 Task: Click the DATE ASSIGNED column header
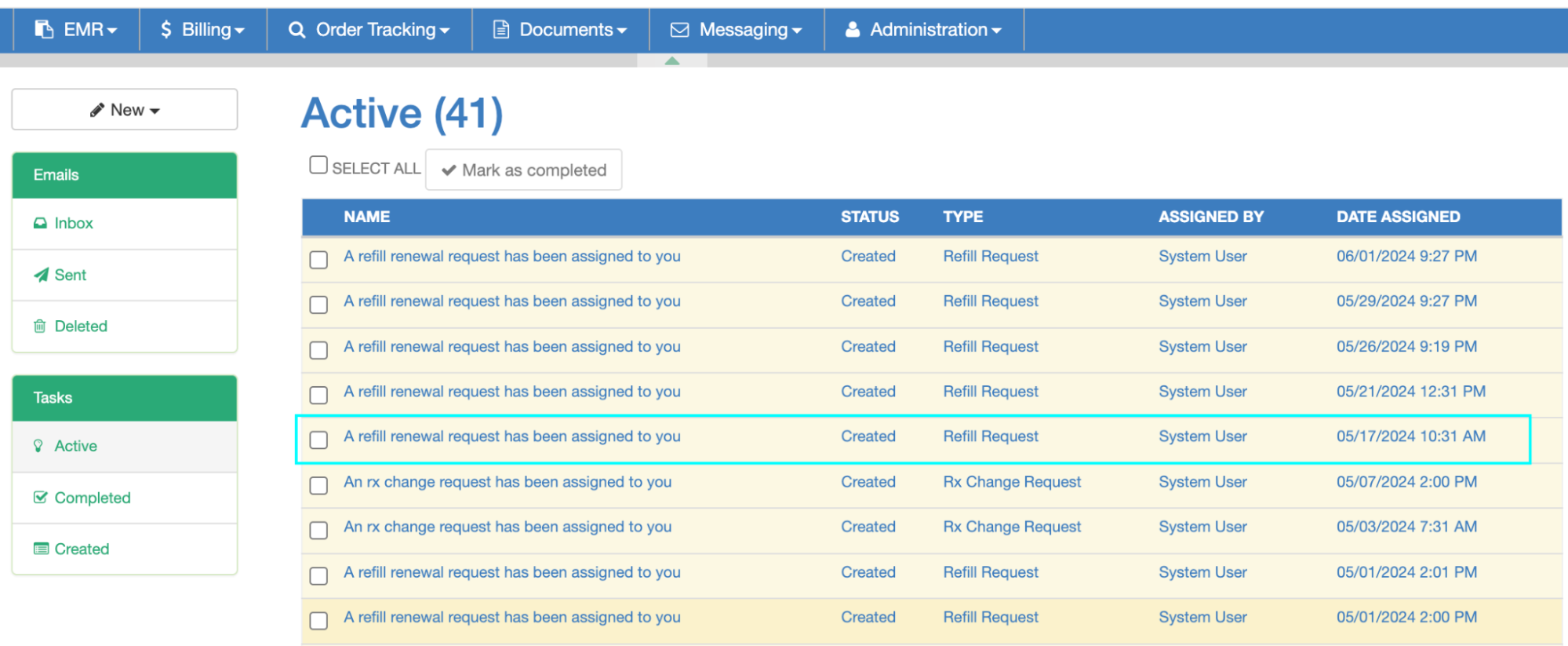pos(1398,217)
